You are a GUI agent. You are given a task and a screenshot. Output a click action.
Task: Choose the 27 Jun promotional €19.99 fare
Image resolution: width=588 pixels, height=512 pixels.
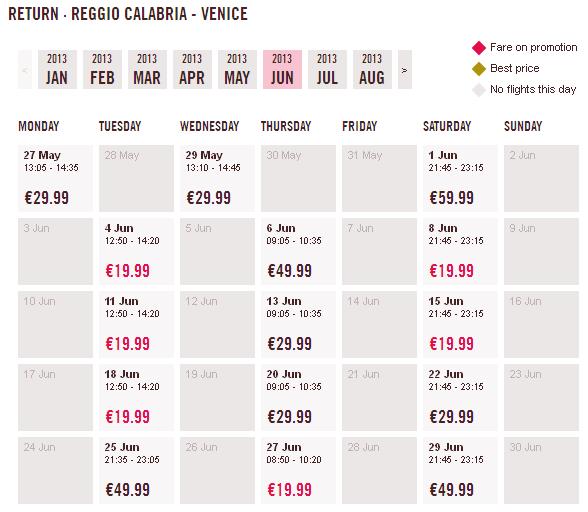tap(298, 470)
